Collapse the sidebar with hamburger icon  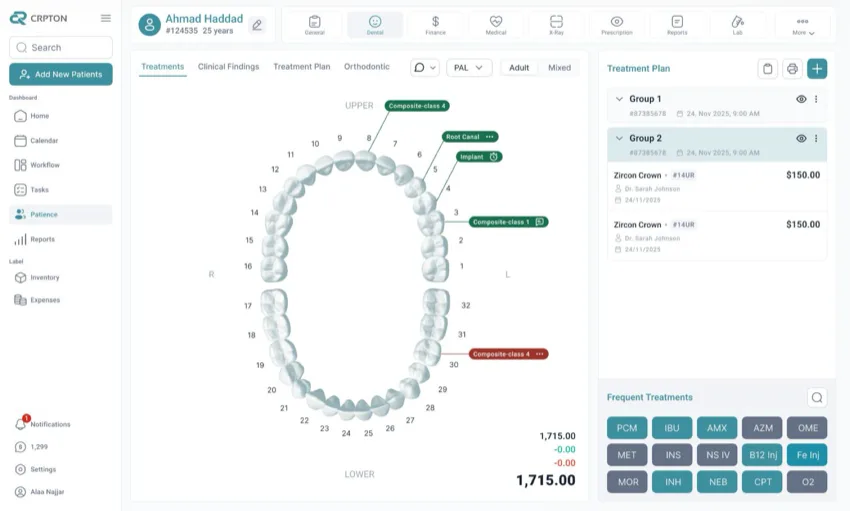pyautogui.click(x=106, y=18)
